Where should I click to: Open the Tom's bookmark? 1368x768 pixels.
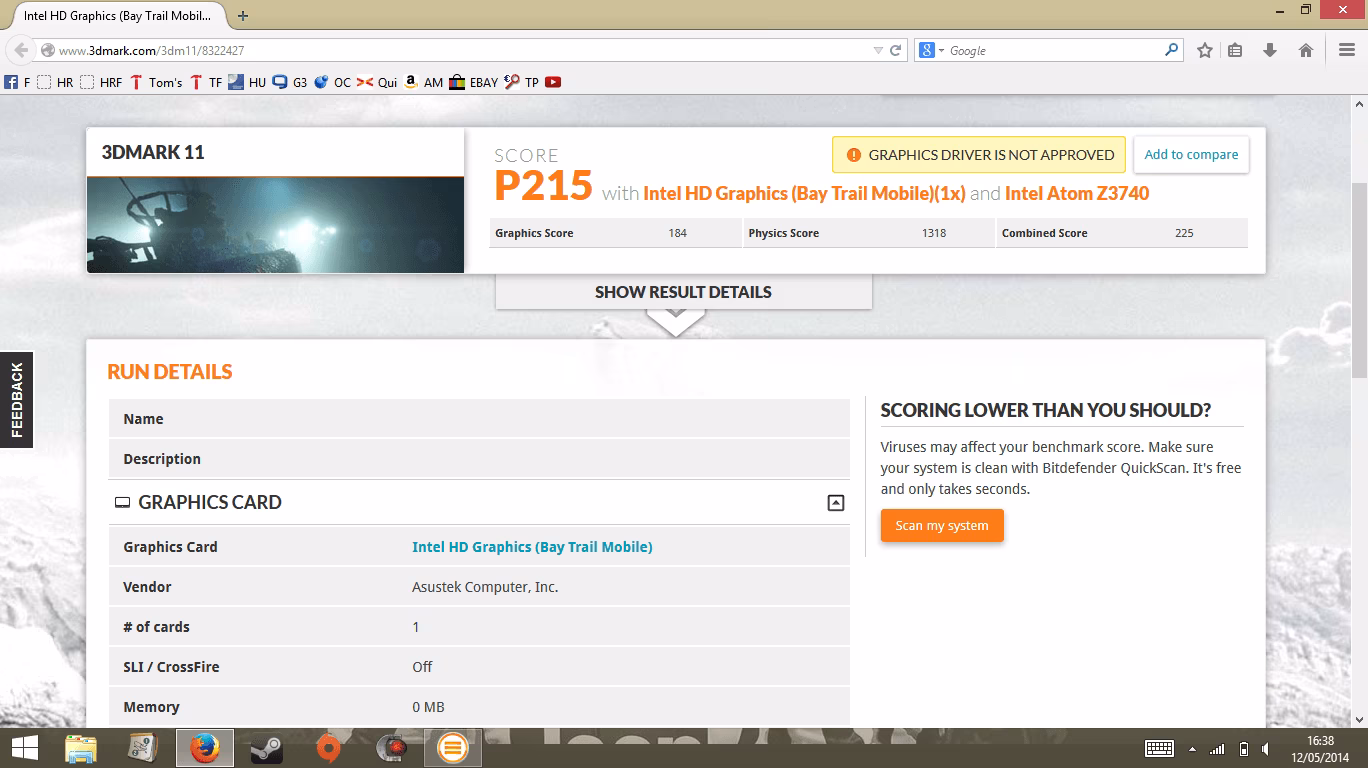click(x=156, y=82)
